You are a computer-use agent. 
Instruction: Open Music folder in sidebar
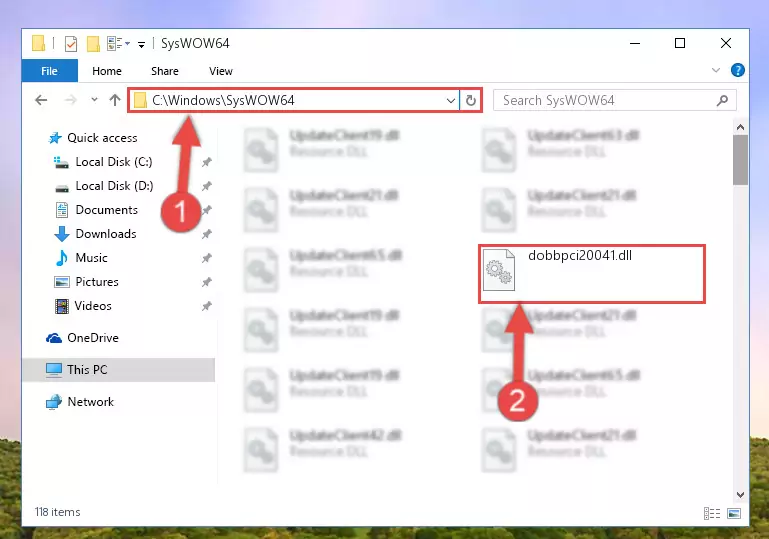(91, 258)
